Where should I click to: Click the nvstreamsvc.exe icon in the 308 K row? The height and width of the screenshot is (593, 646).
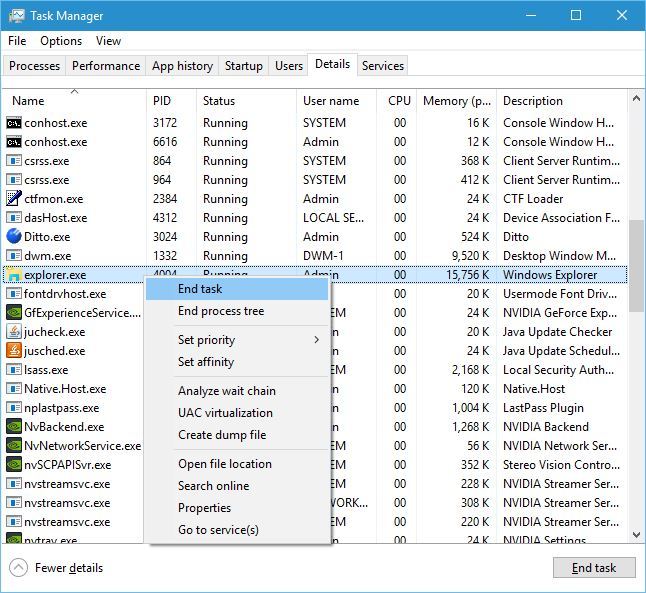(x=14, y=502)
